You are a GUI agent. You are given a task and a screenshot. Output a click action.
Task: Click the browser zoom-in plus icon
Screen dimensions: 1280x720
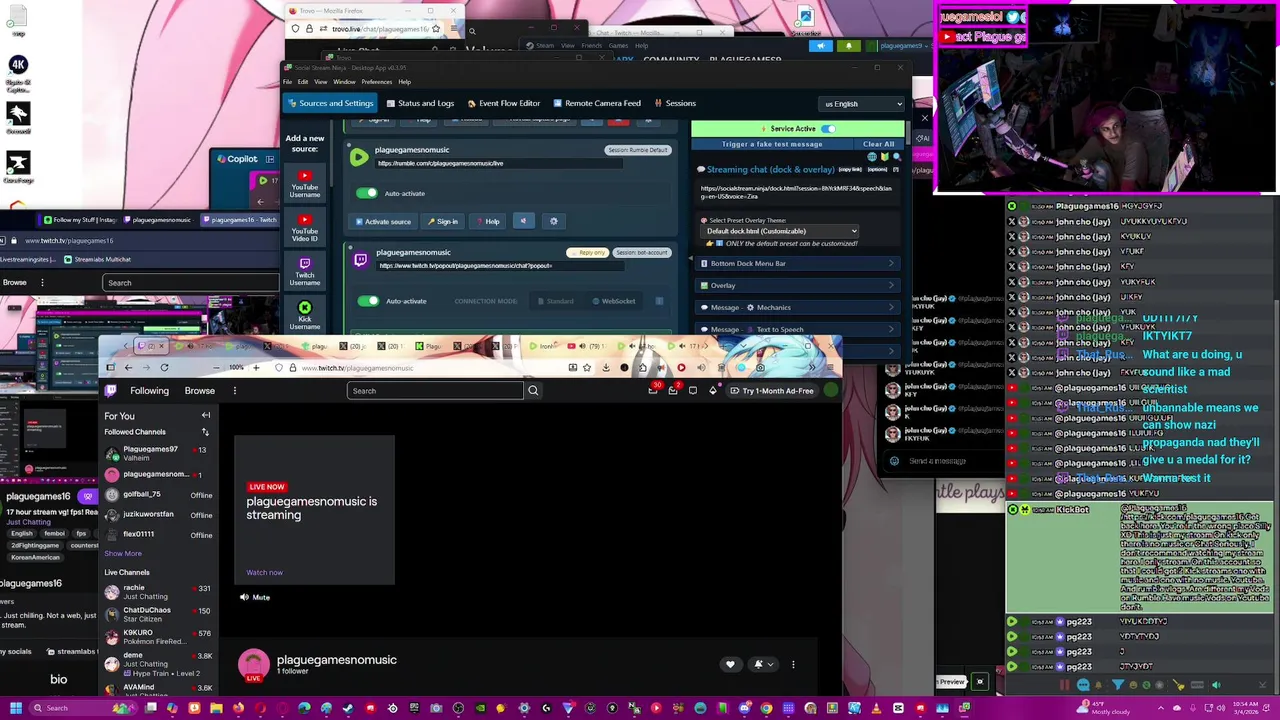256,367
